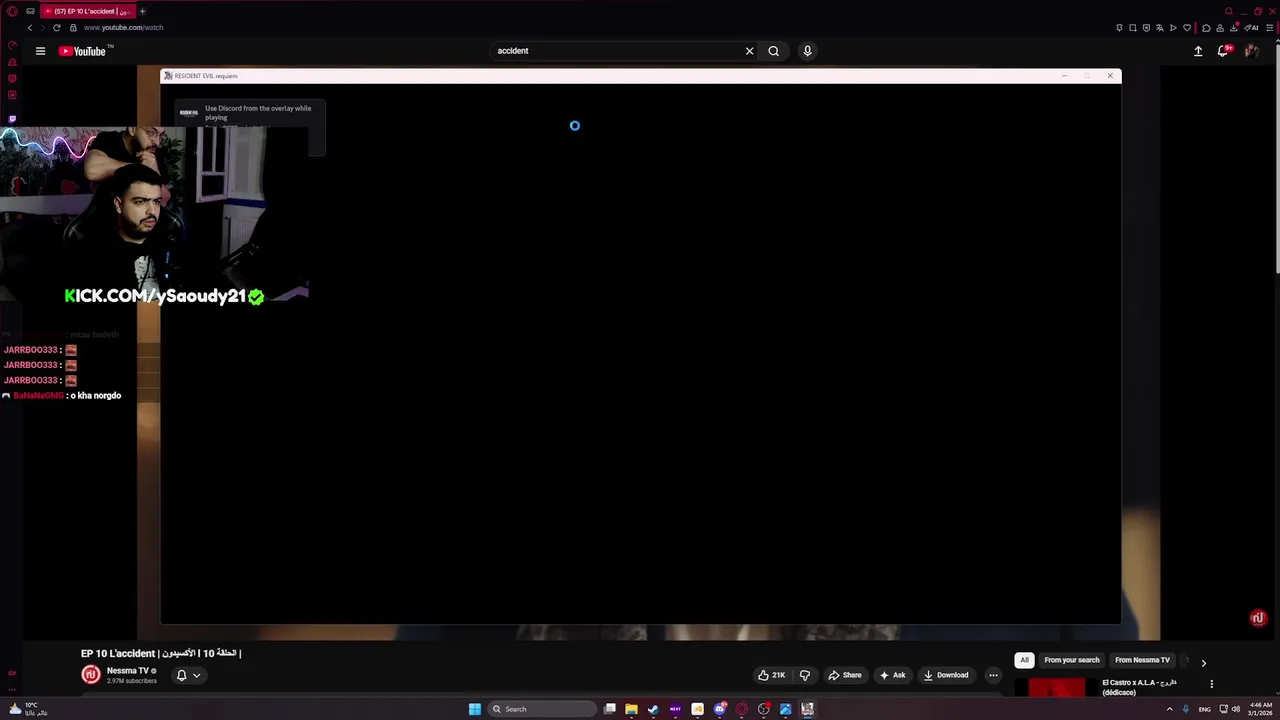Open the taskbar clock showing 4:46 AM
Screen dimensions: 1280x720
(x=1260, y=709)
